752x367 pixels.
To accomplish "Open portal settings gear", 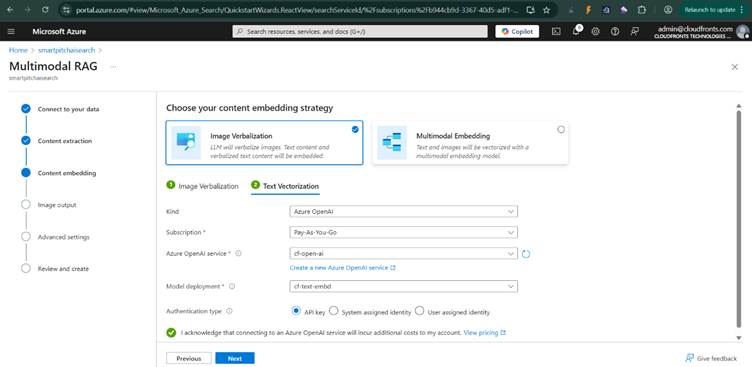I will (x=595, y=32).
